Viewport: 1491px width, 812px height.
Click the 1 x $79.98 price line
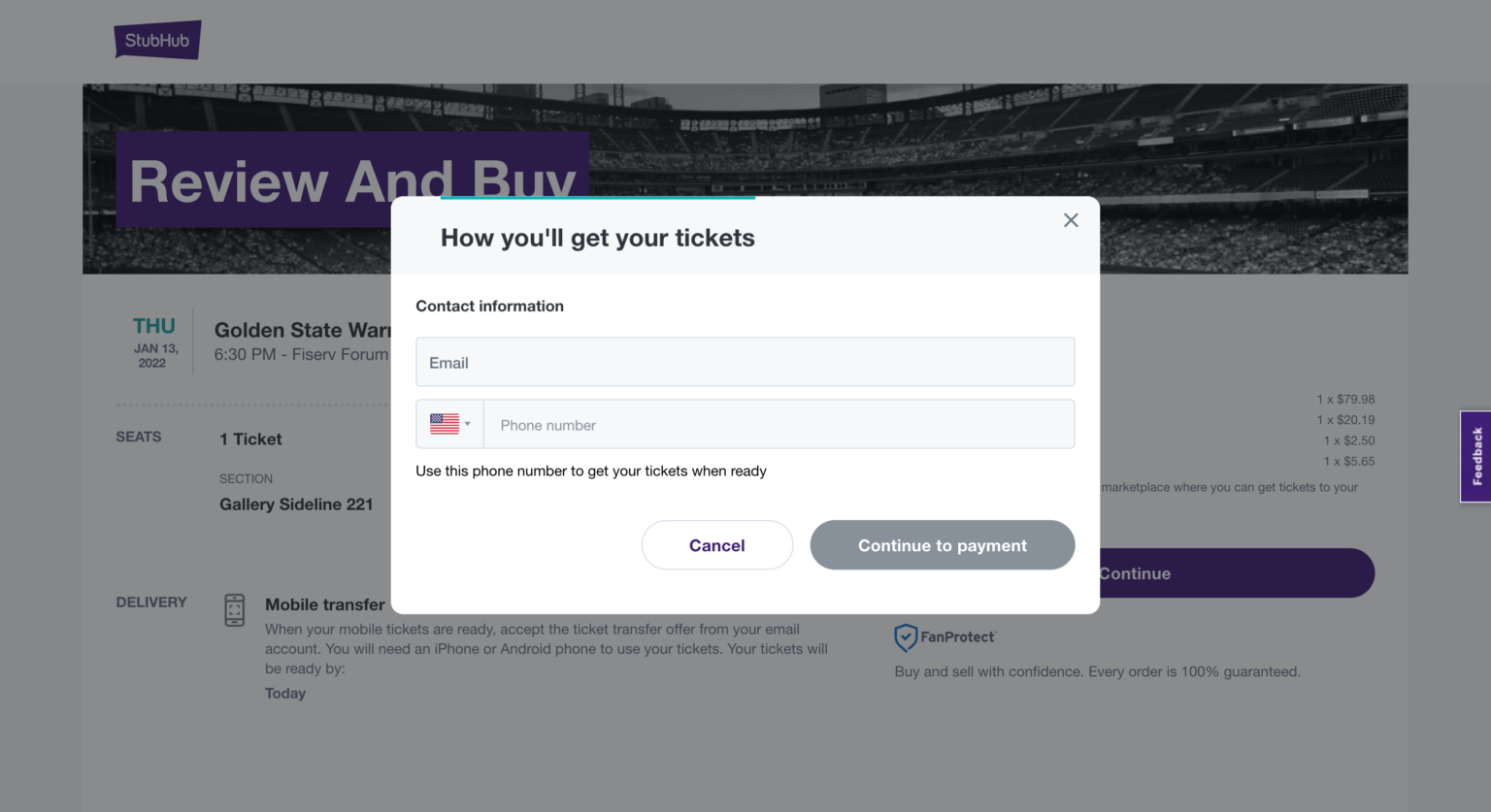click(1345, 399)
